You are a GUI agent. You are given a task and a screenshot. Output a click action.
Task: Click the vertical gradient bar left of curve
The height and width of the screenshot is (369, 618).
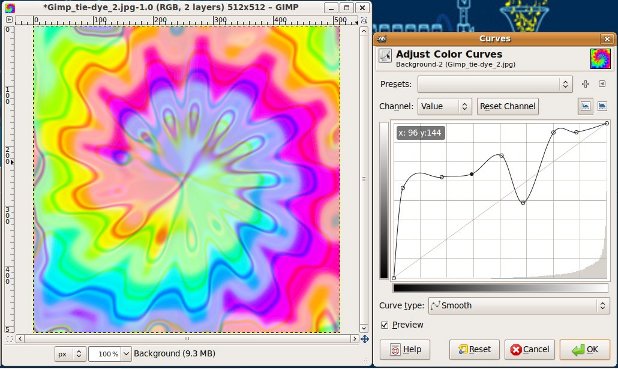coord(384,200)
